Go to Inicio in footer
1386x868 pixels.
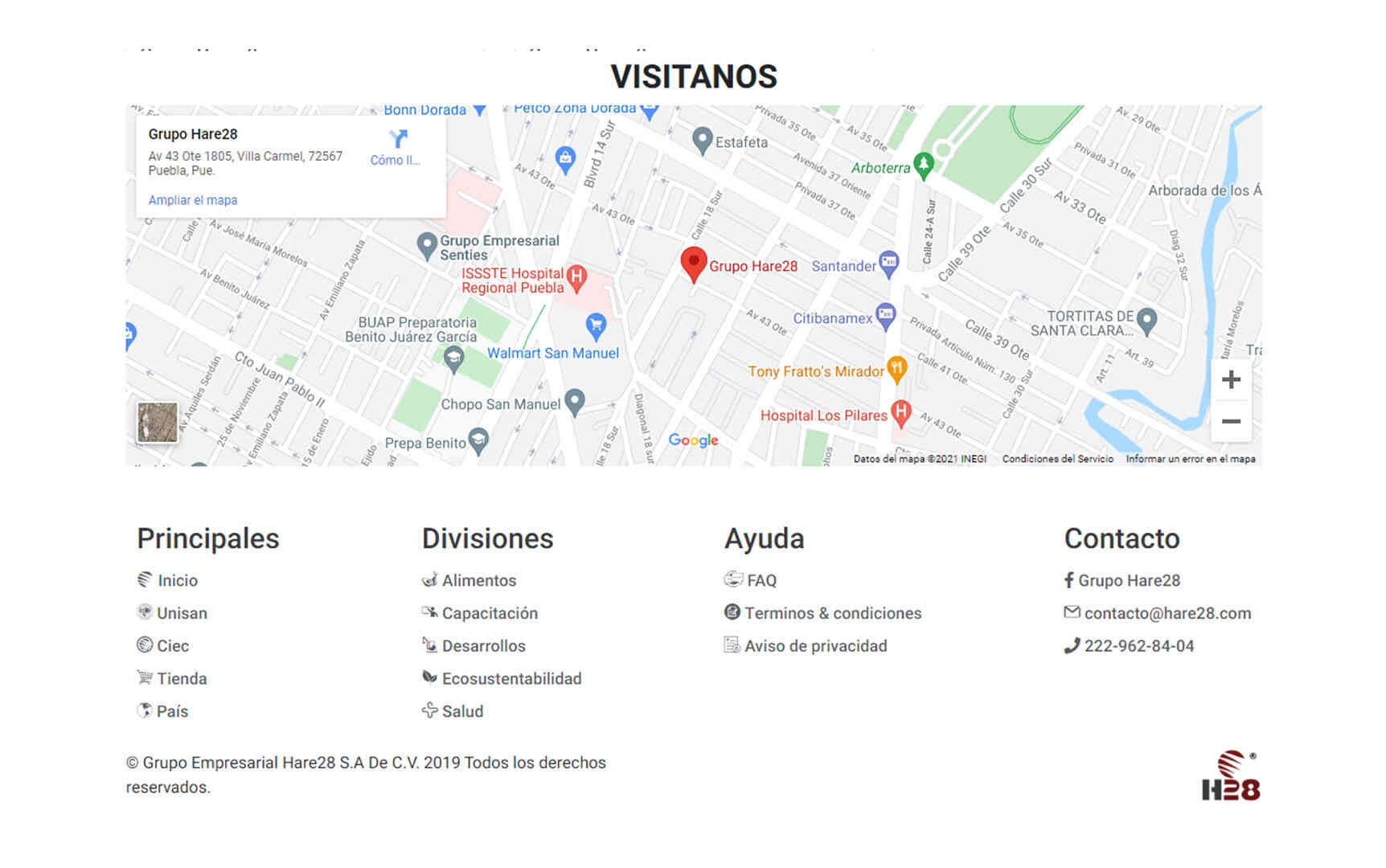point(177,580)
